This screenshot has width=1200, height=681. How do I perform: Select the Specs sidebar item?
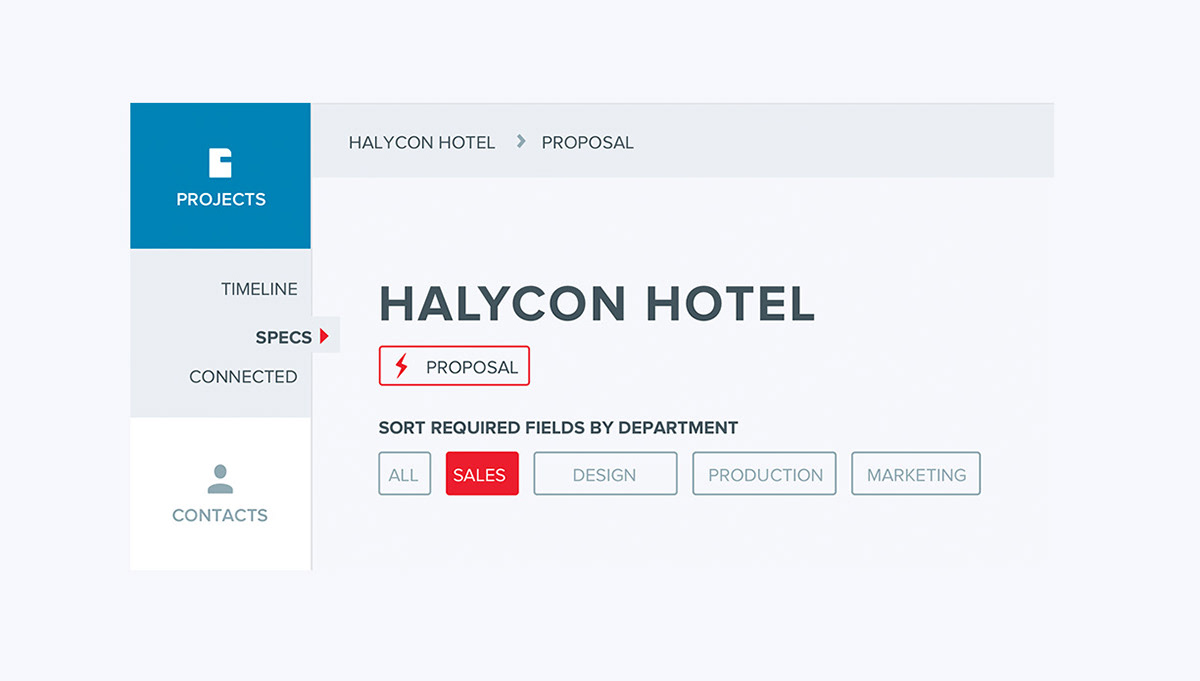click(284, 337)
